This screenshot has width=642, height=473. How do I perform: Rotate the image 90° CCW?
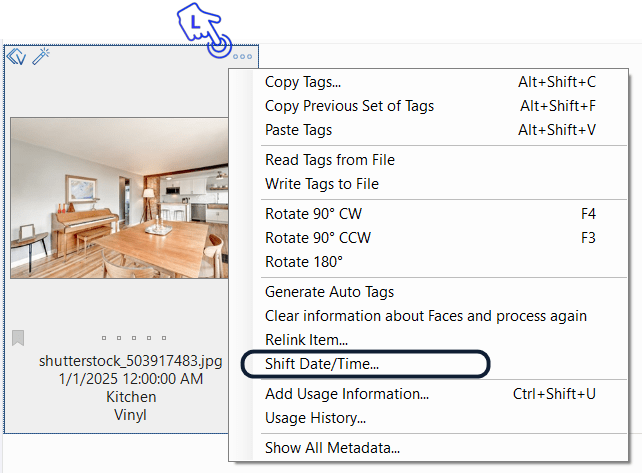coord(316,238)
